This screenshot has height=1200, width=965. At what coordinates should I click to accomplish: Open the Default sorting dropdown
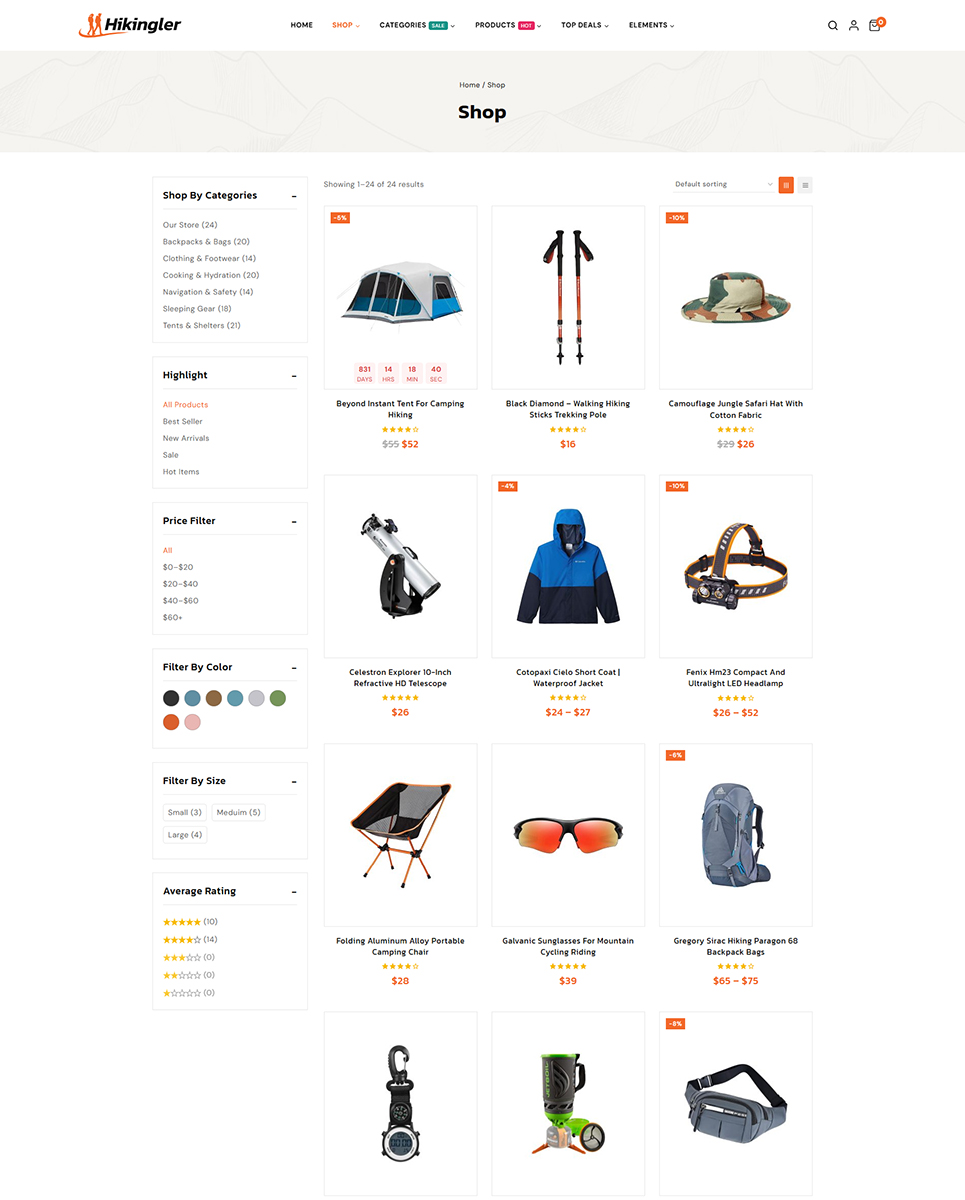click(x=722, y=185)
